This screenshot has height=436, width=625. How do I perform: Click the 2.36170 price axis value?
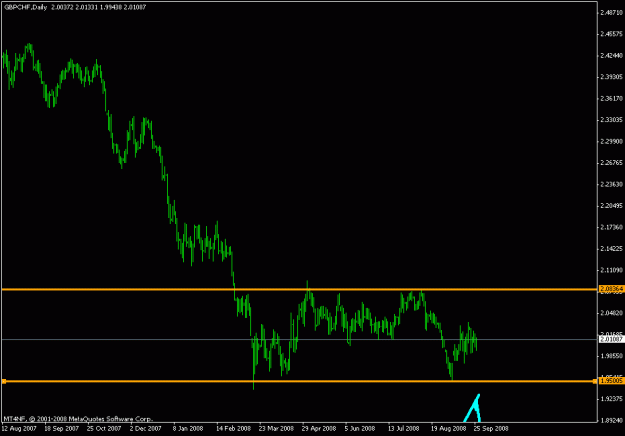pyautogui.click(x=611, y=98)
